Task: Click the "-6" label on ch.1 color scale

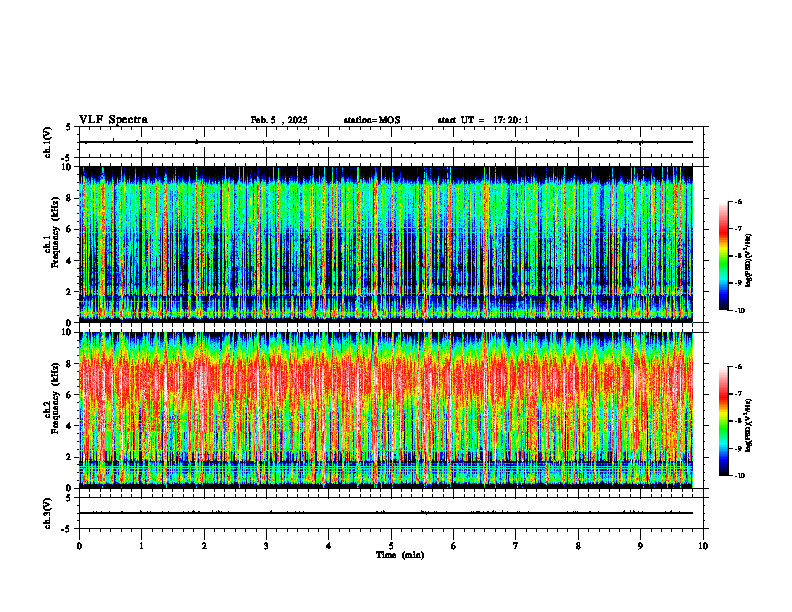Action: click(738, 201)
